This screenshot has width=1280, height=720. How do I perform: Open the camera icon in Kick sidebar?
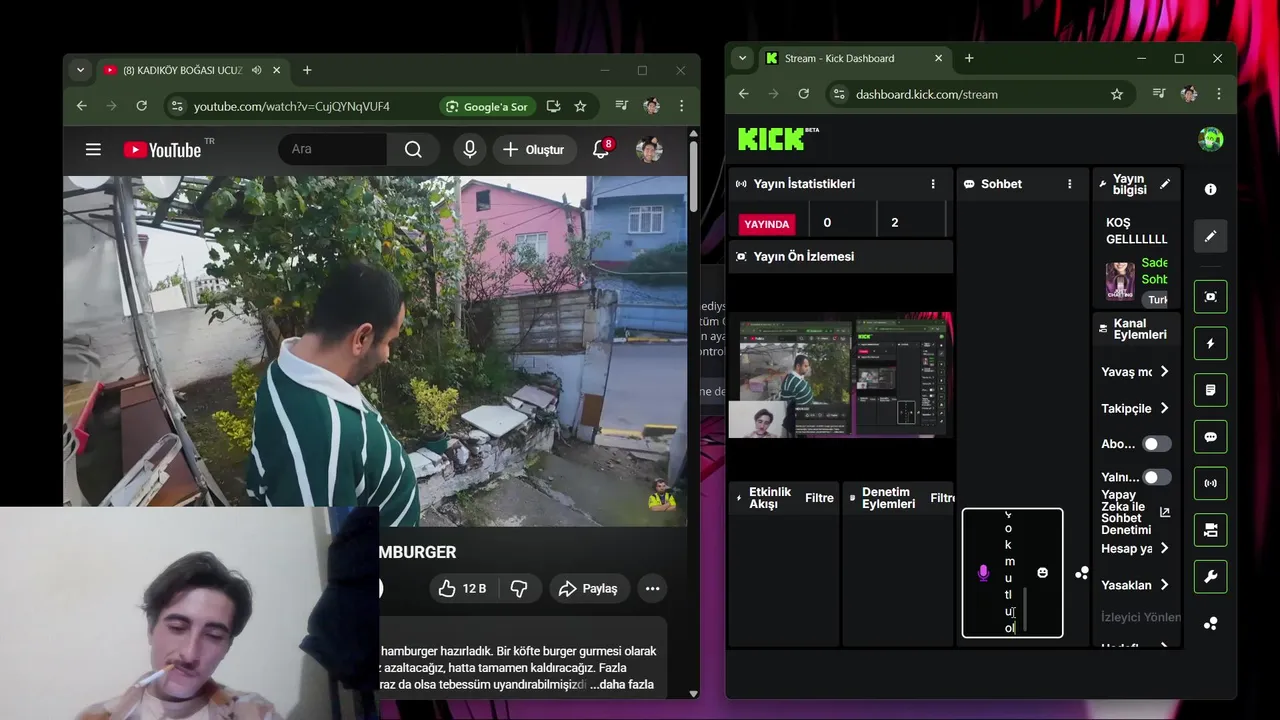tap(1210, 530)
